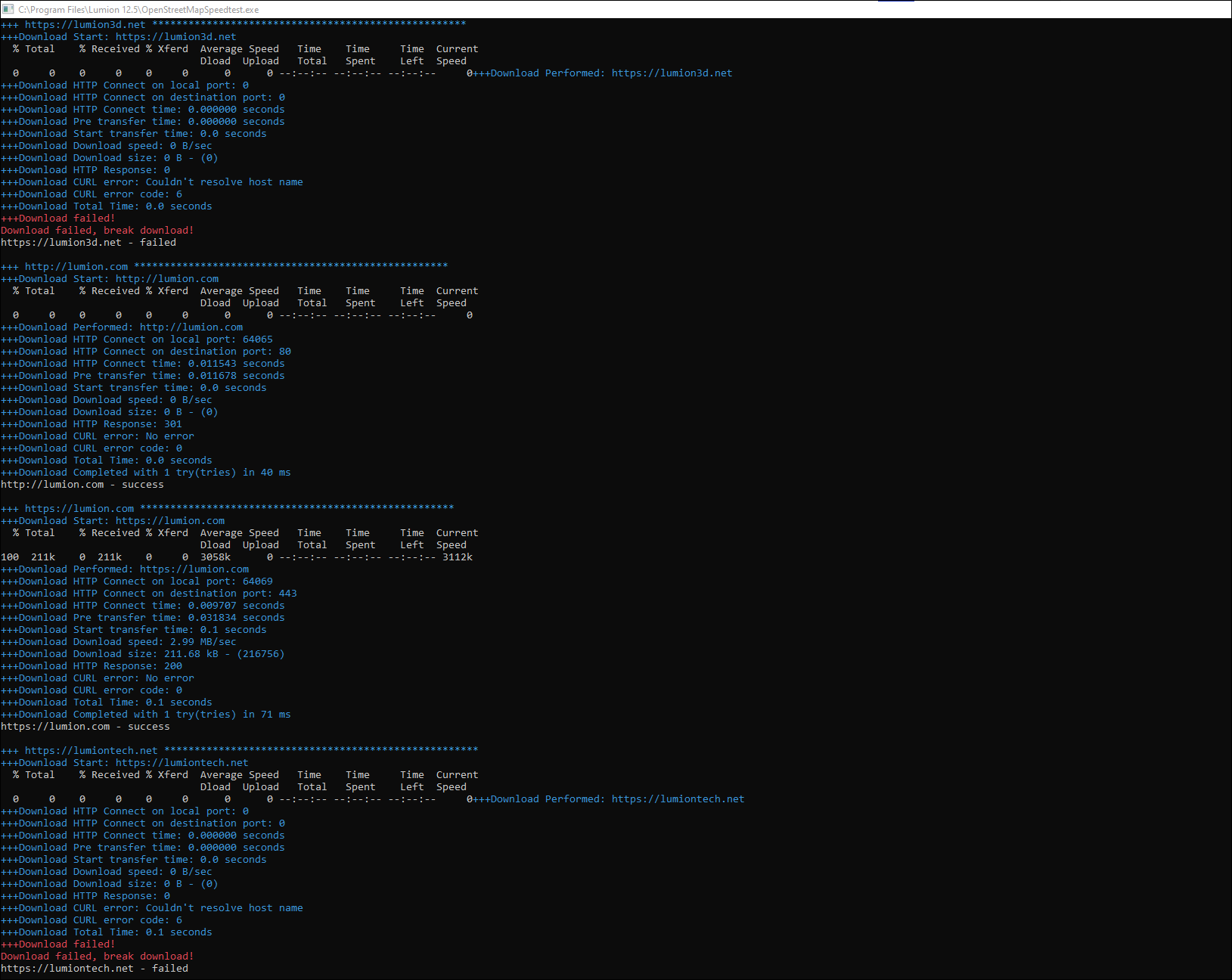Click the 'Download speed: 2.99 MB/sec' line
1232x980 pixels.
119,642
